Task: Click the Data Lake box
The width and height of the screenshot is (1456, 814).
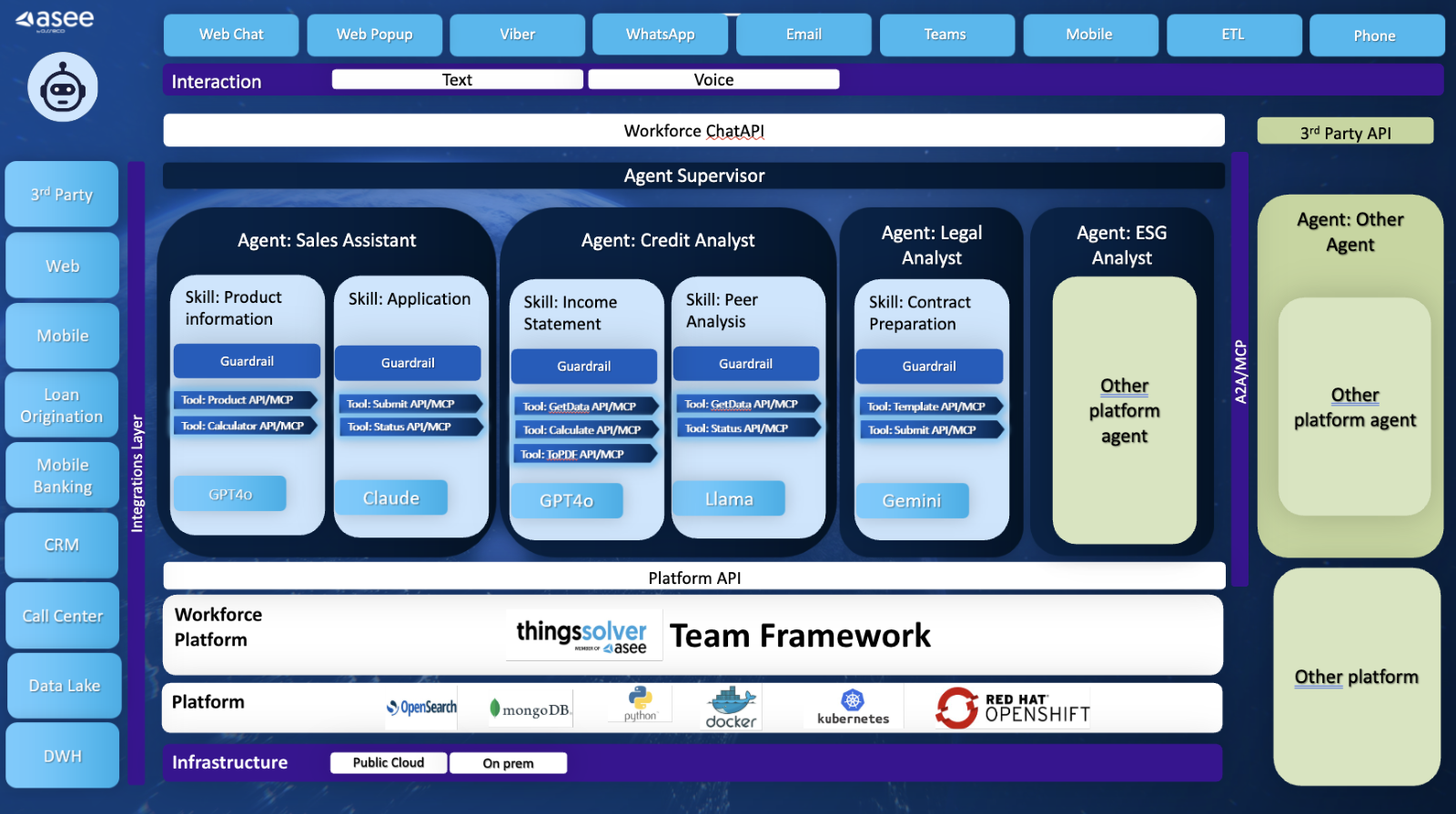Action: [64, 686]
